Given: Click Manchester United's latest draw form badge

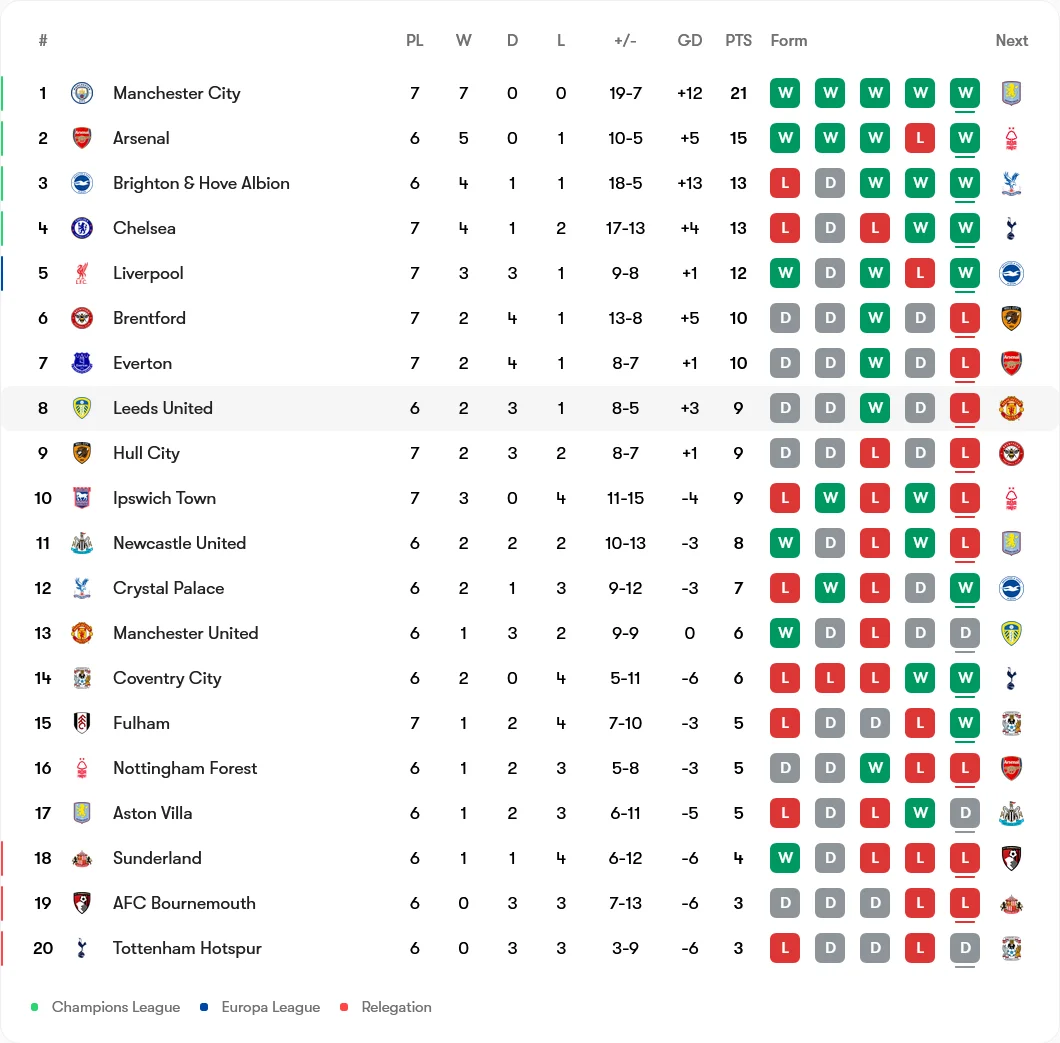Looking at the screenshot, I should [965, 633].
